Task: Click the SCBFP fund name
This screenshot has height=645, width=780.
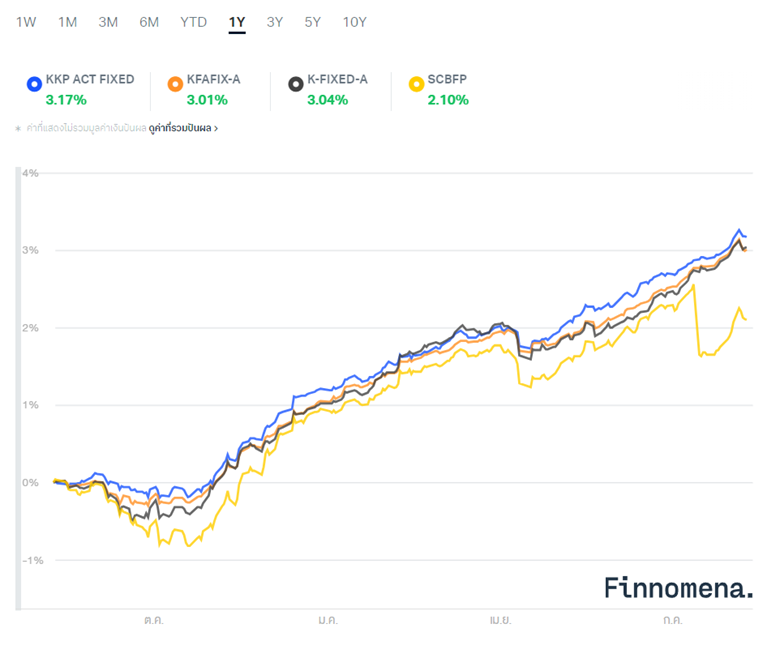Action: click(447, 80)
